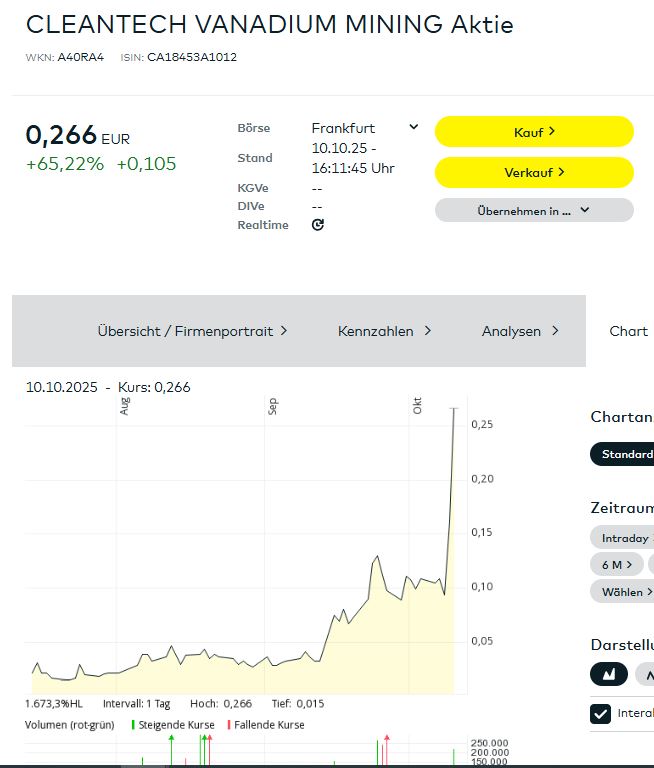The image size is (654, 768).
Task: Select the area chart display icon
Action: [x=609, y=674]
